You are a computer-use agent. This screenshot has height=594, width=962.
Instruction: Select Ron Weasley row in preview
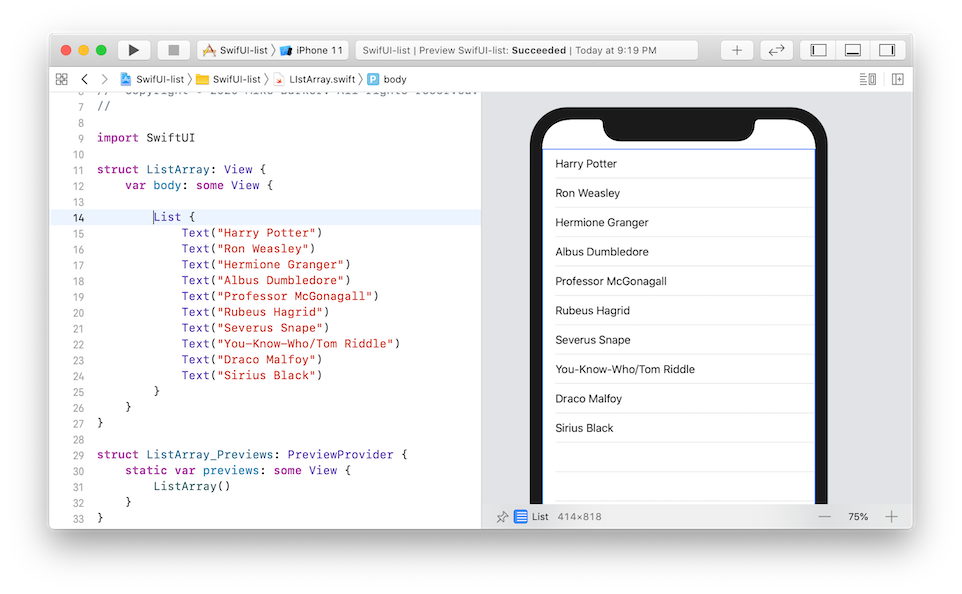679,193
